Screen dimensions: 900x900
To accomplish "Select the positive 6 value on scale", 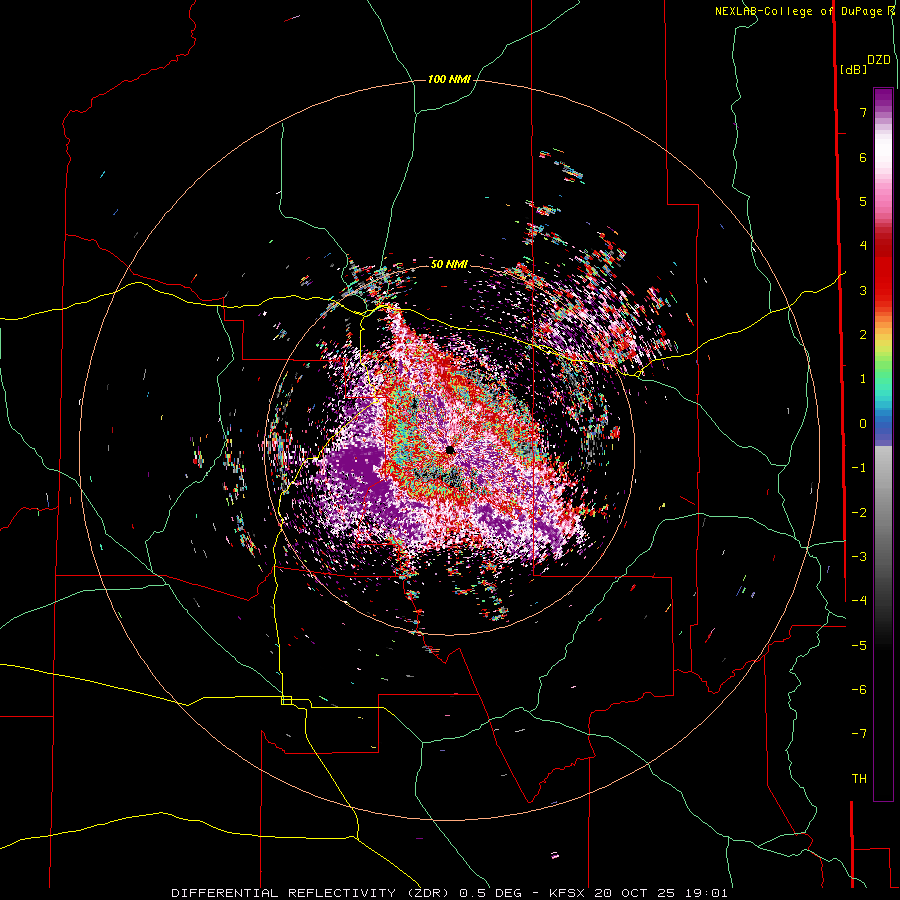I will point(863,157).
